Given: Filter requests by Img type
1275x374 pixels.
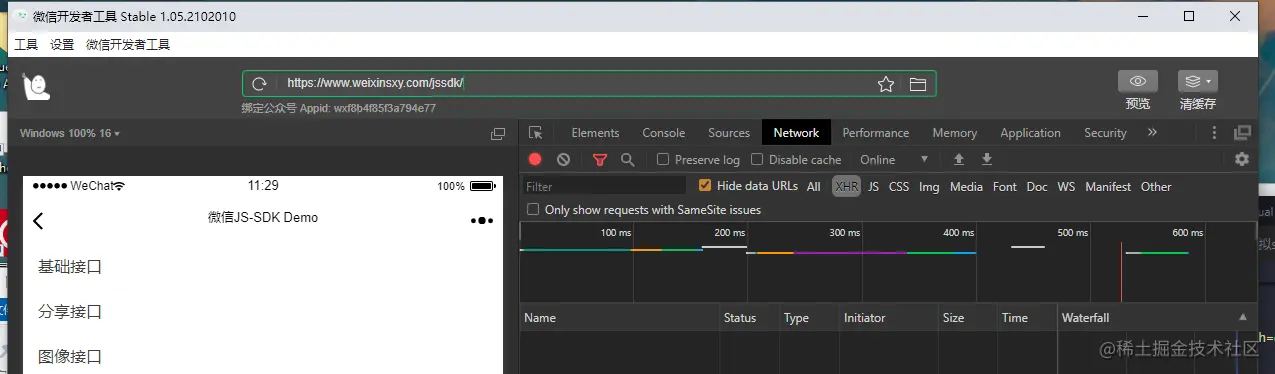Looking at the screenshot, I should (929, 187).
